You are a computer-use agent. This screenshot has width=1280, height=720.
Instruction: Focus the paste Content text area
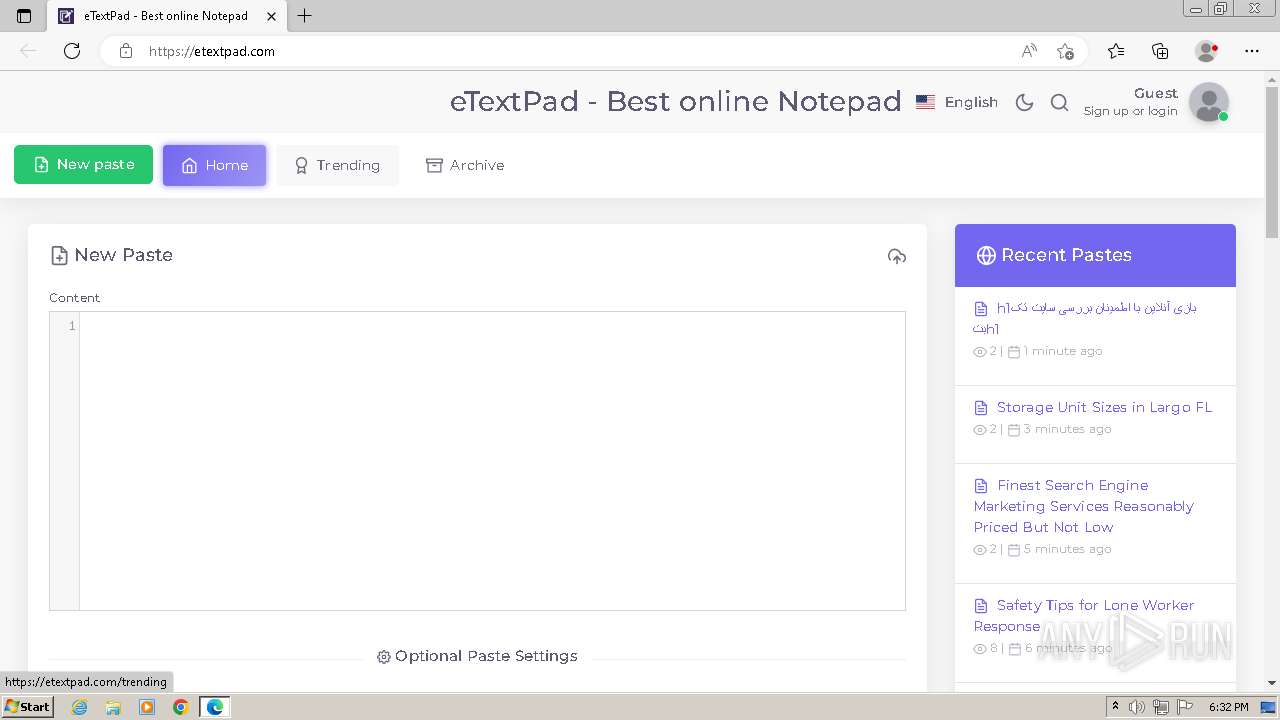(x=492, y=461)
